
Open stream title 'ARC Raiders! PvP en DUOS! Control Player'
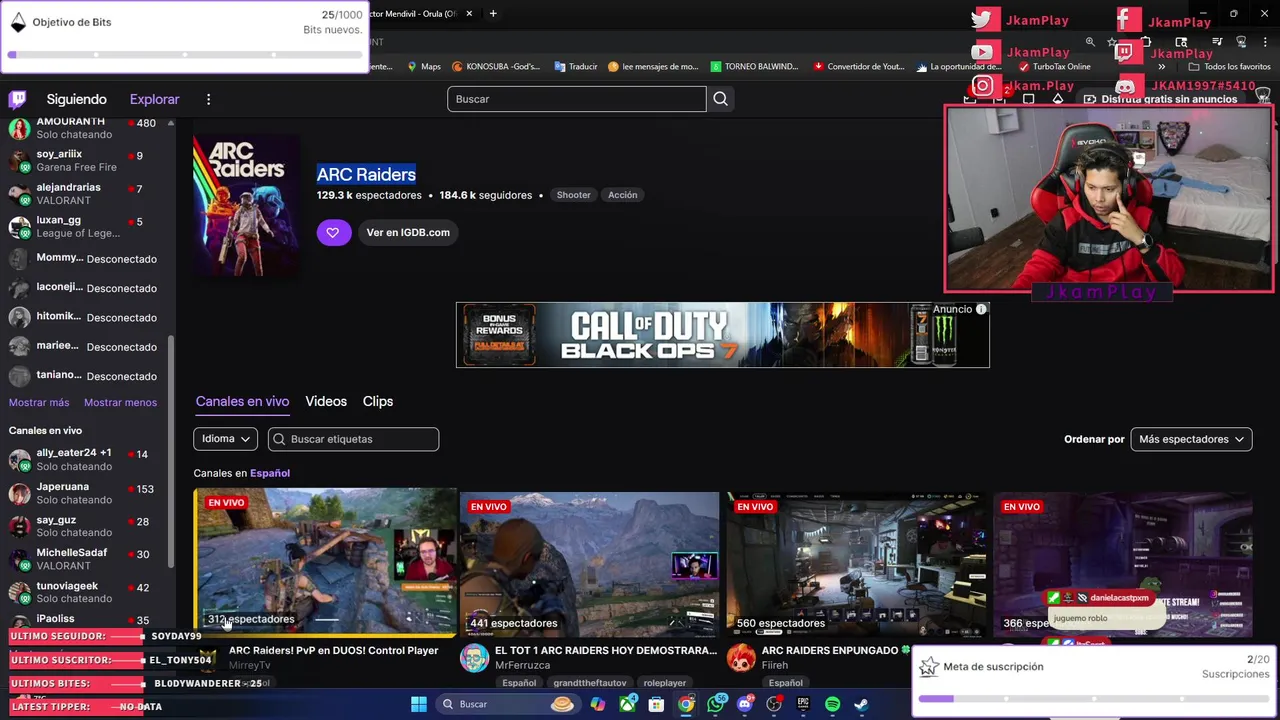pyautogui.click(x=333, y=650)
